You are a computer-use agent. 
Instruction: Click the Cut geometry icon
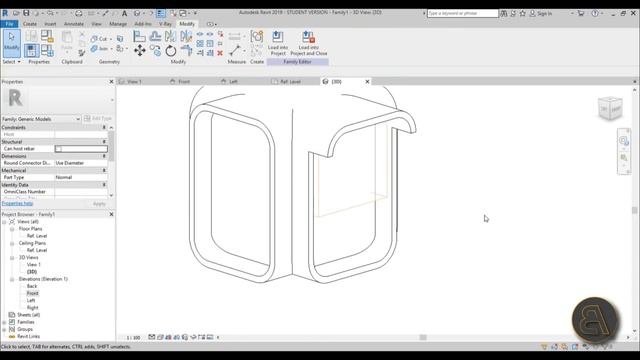pos(94,39)
